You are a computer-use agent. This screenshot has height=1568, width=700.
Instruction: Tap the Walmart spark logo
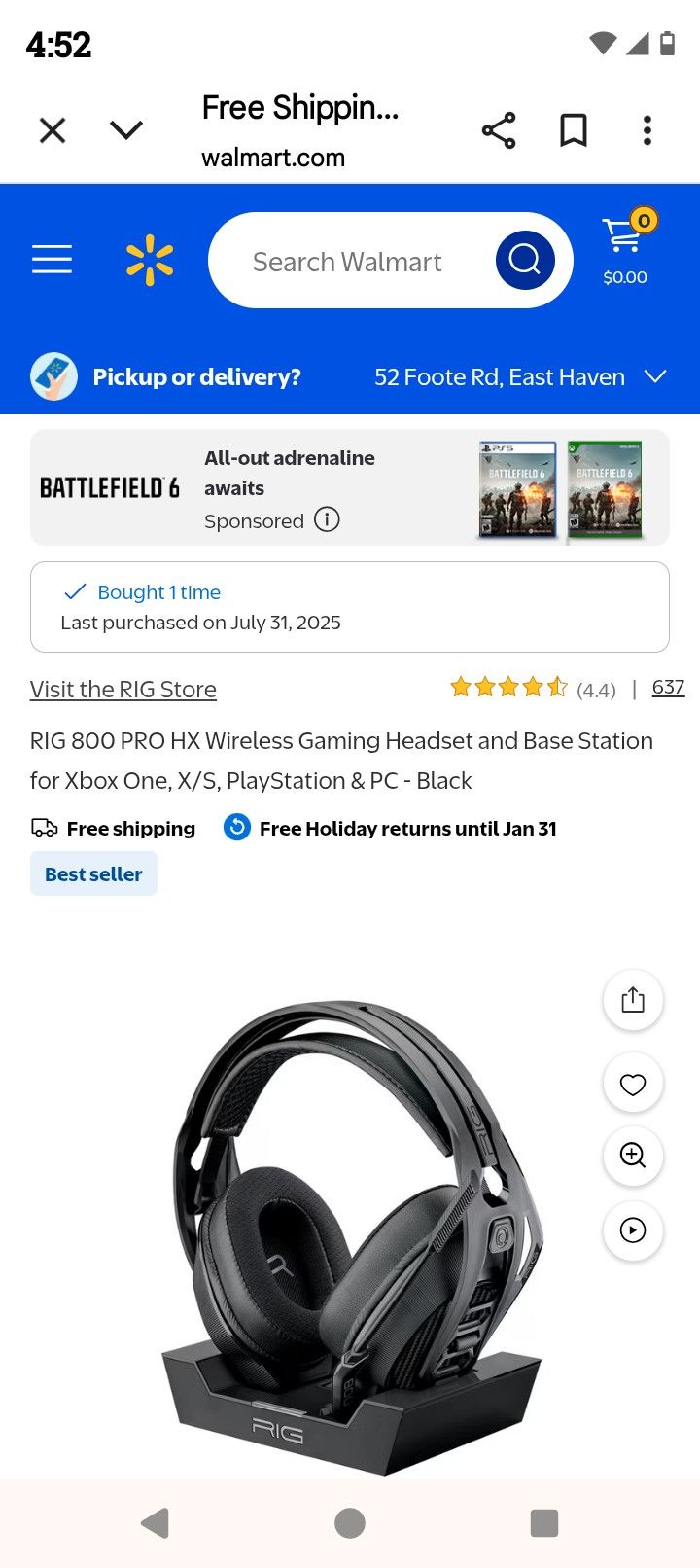[x=150, y=260]
